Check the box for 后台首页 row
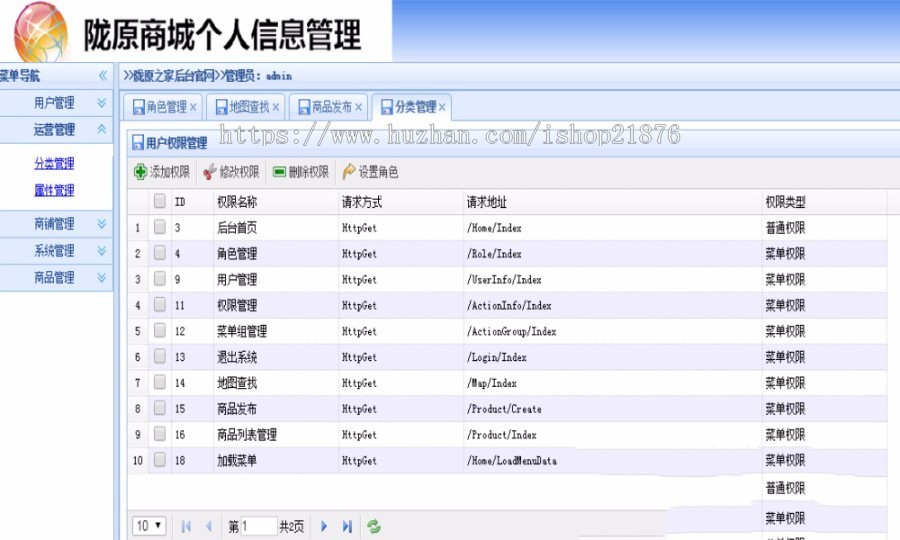900x540 pixels. tap(160, 227)
